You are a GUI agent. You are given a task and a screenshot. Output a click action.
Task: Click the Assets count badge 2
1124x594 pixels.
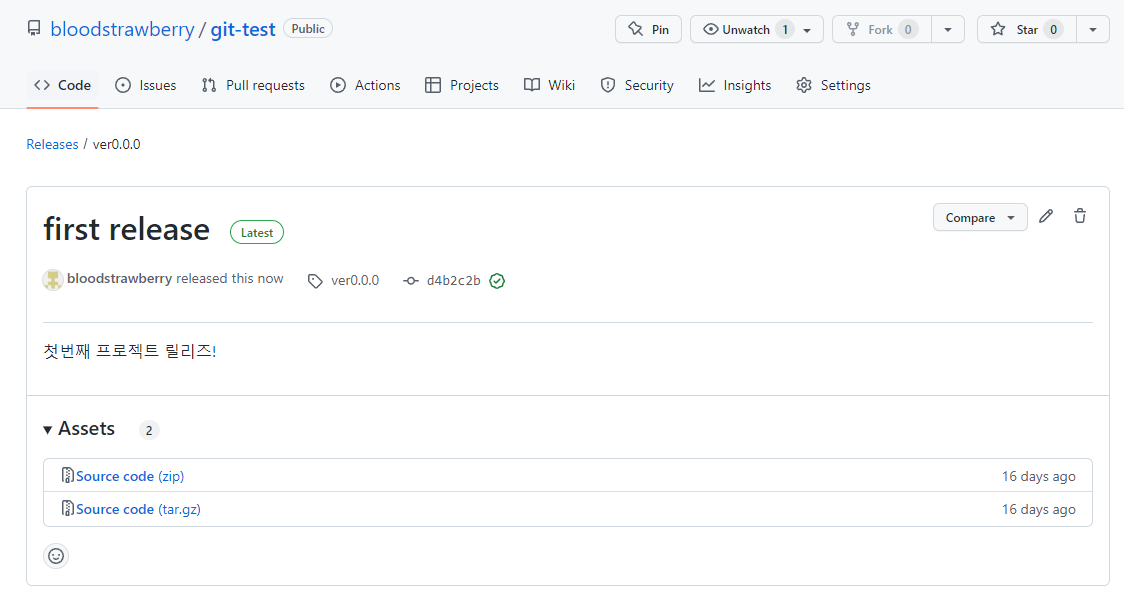click(148, 430)
